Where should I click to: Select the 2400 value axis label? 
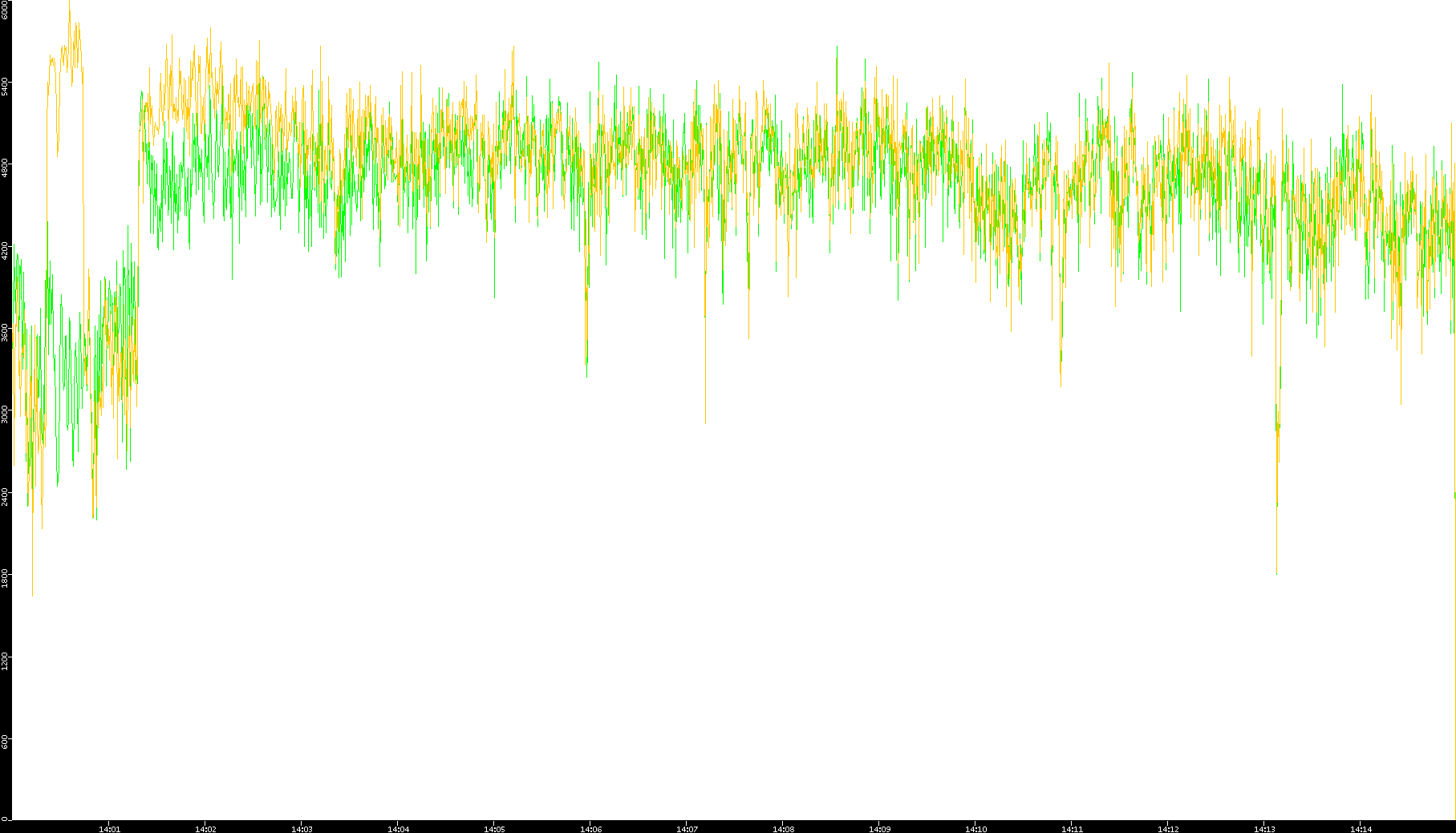pos(6,495)
